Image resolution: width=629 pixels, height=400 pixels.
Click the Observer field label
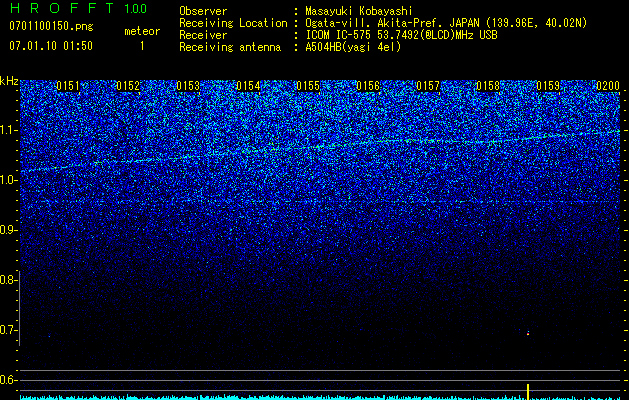(203, 11)
